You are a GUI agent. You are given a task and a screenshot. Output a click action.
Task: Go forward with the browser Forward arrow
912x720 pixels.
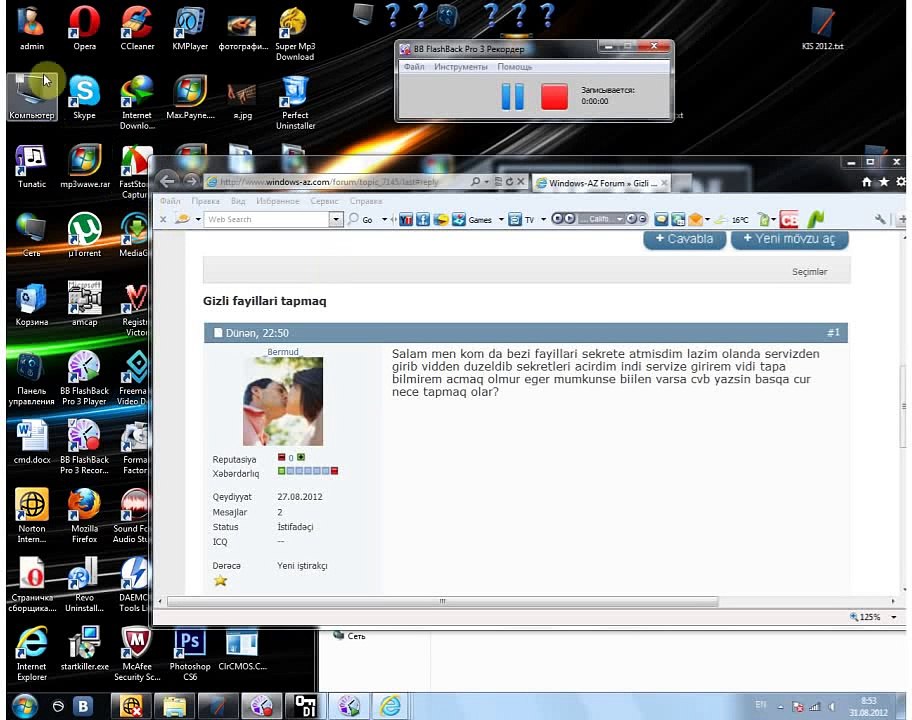(191, 181)
